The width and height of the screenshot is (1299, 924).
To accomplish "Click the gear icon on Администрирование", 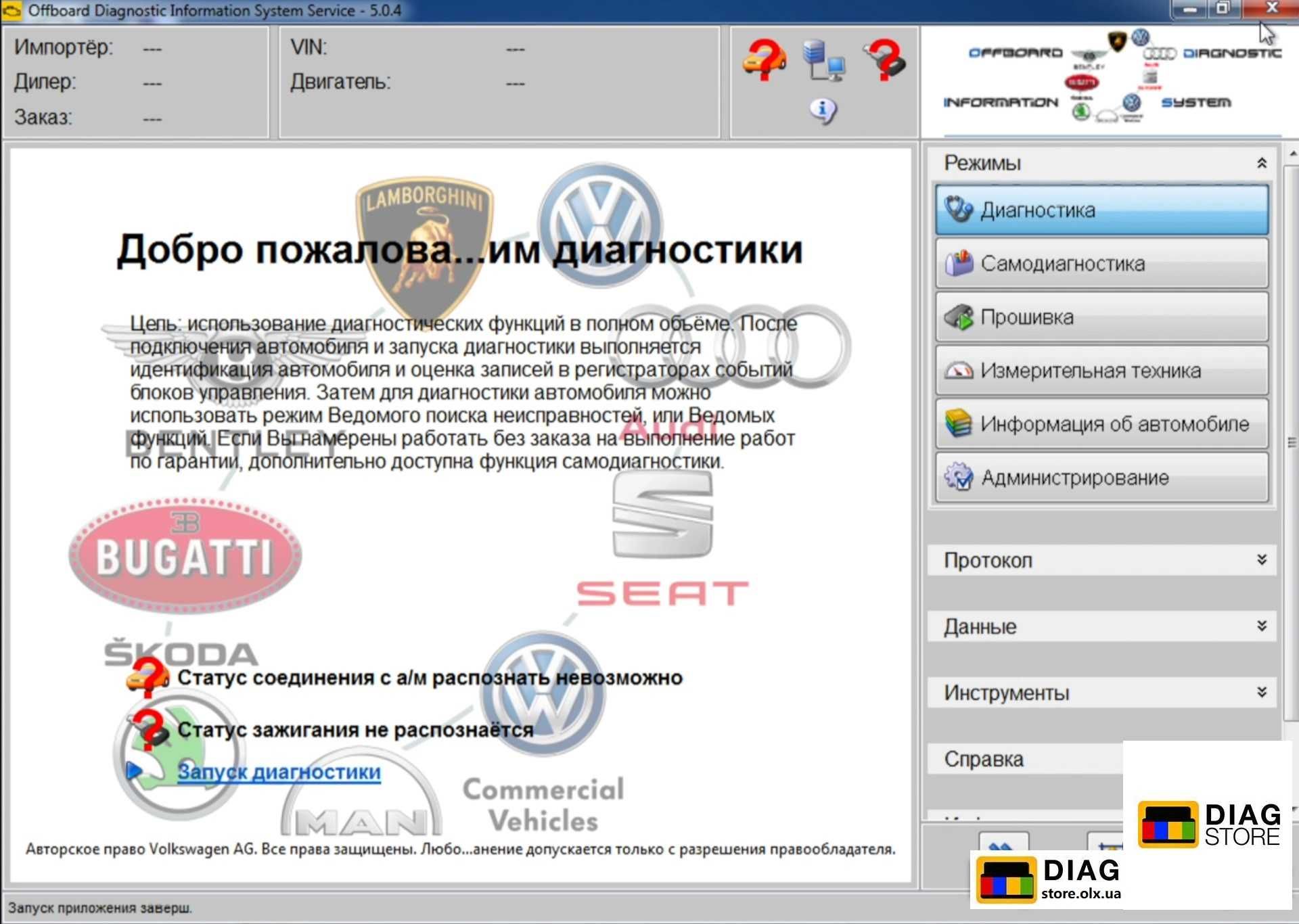I will [959, 478].
